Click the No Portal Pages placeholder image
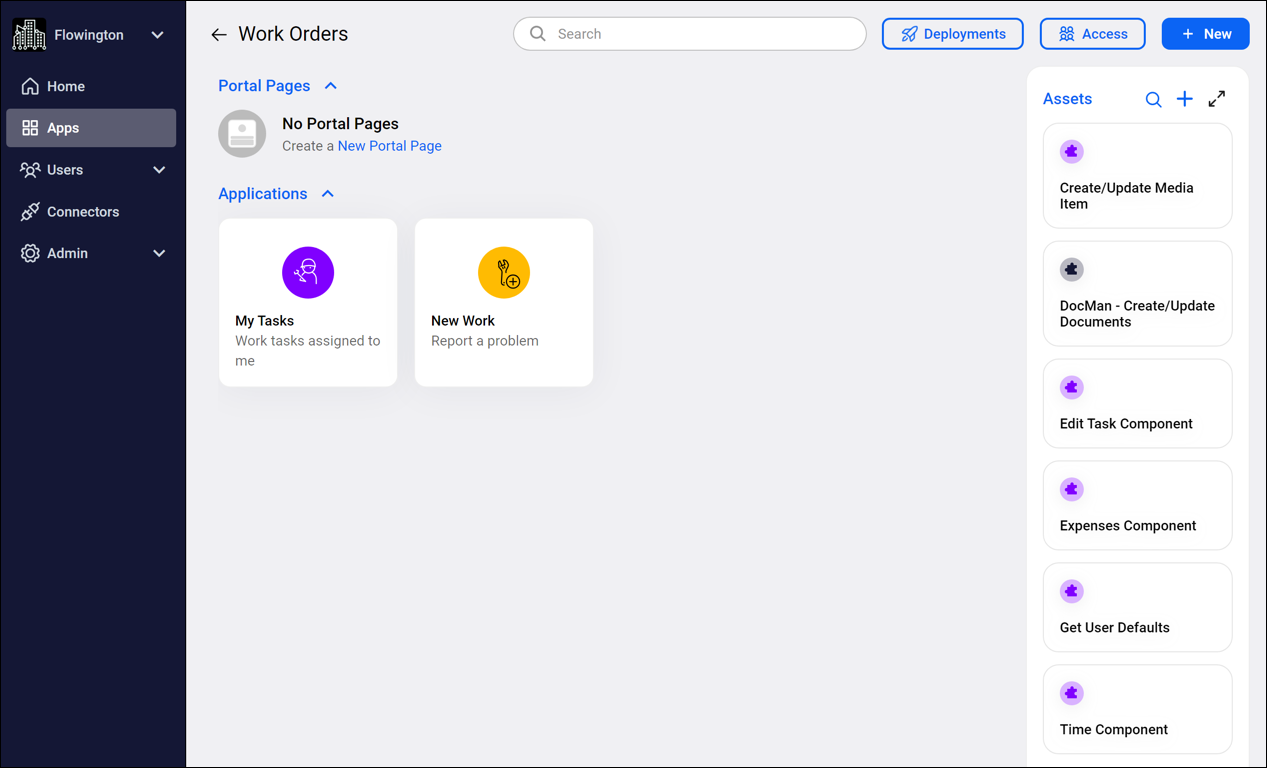The height and width of the screenshot is (768, 1267). click(242, 134)
